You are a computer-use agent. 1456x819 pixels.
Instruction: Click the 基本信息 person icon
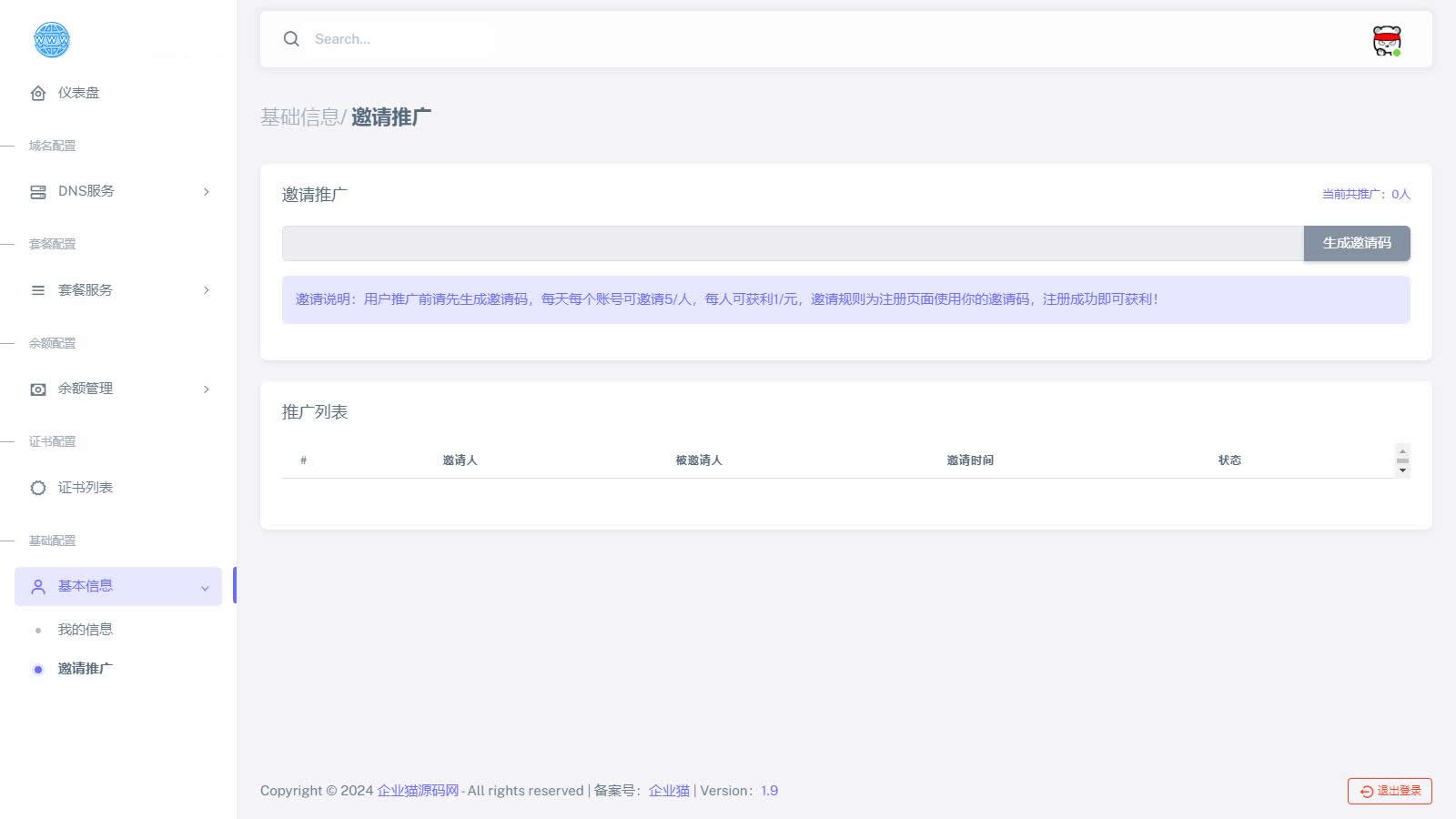(37, 586)
